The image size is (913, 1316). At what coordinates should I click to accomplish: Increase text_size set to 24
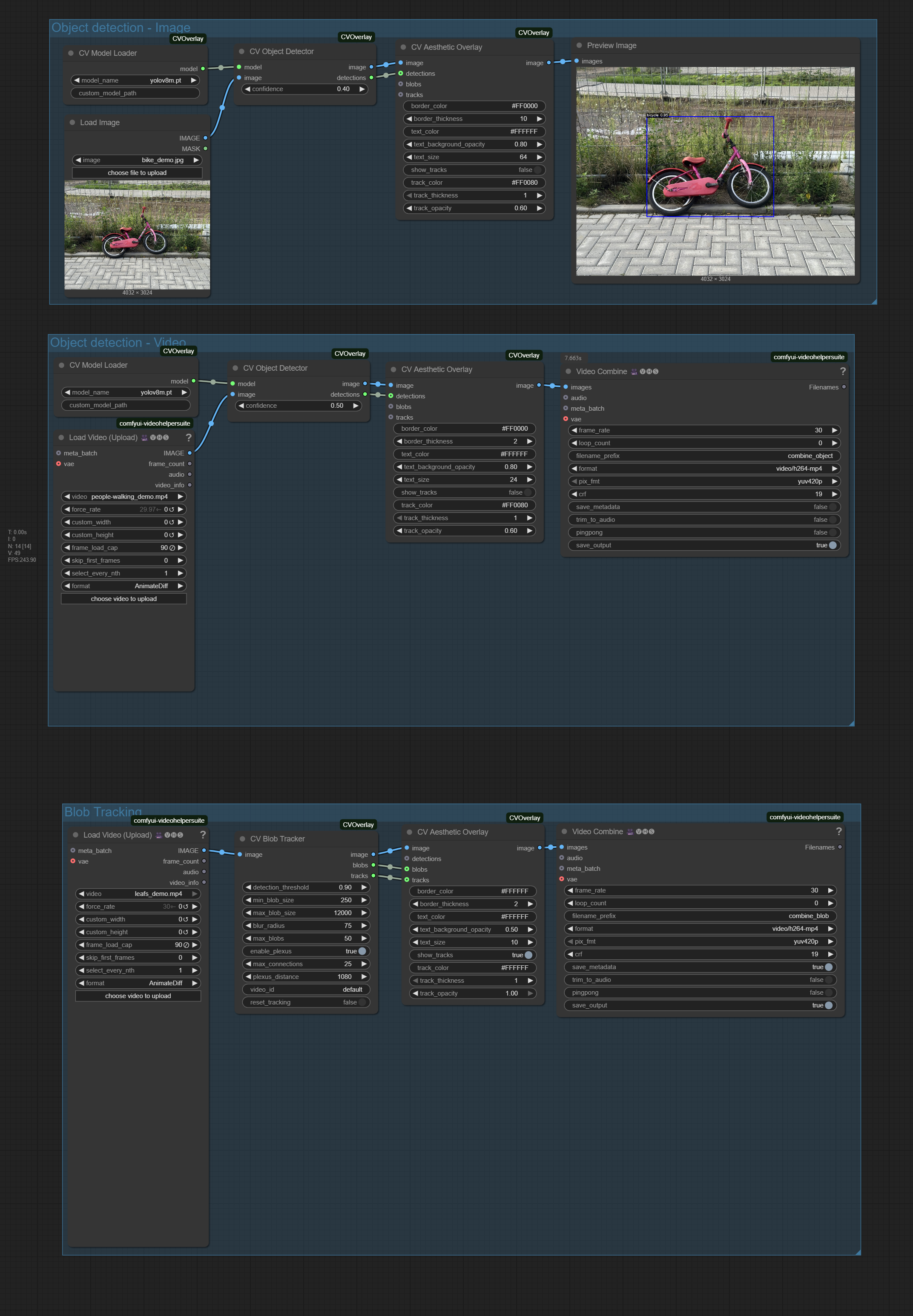529,480
